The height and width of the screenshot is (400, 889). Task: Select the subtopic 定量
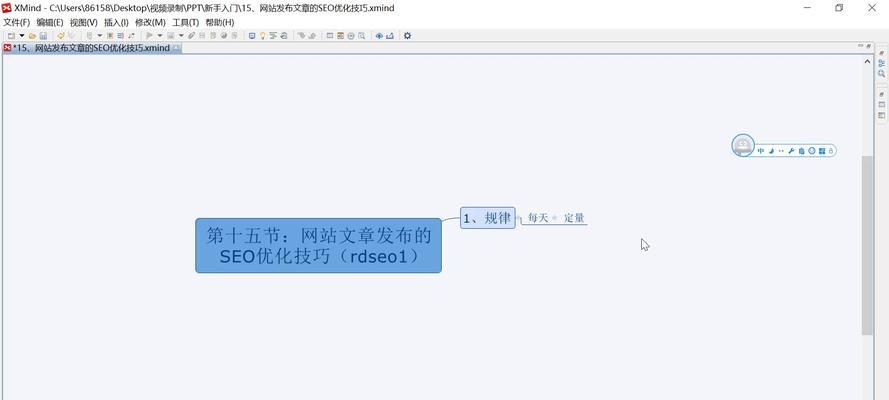point(574,218)
